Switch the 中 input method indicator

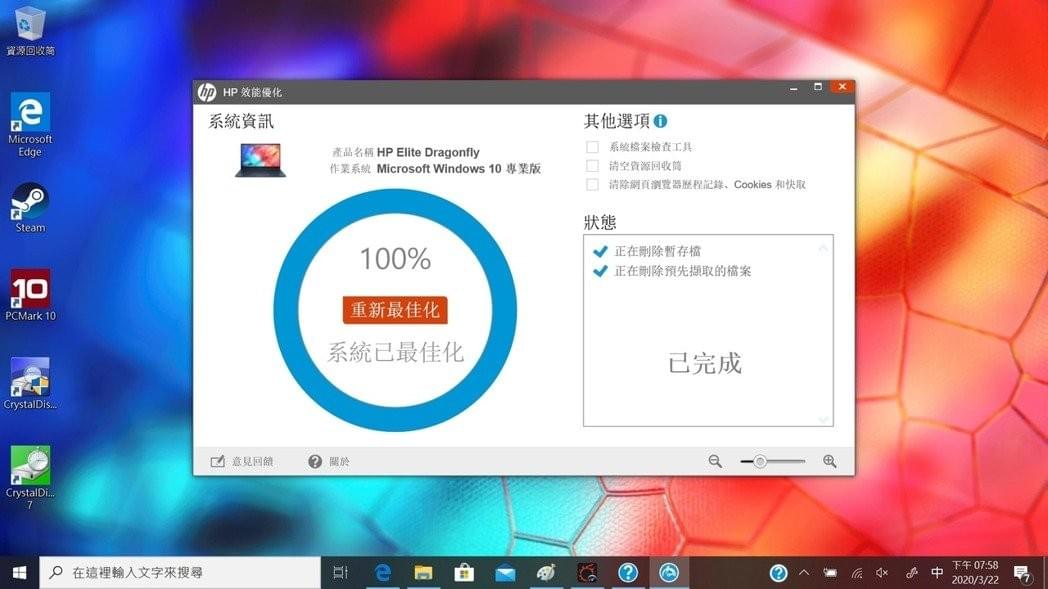tap(937, 573)
